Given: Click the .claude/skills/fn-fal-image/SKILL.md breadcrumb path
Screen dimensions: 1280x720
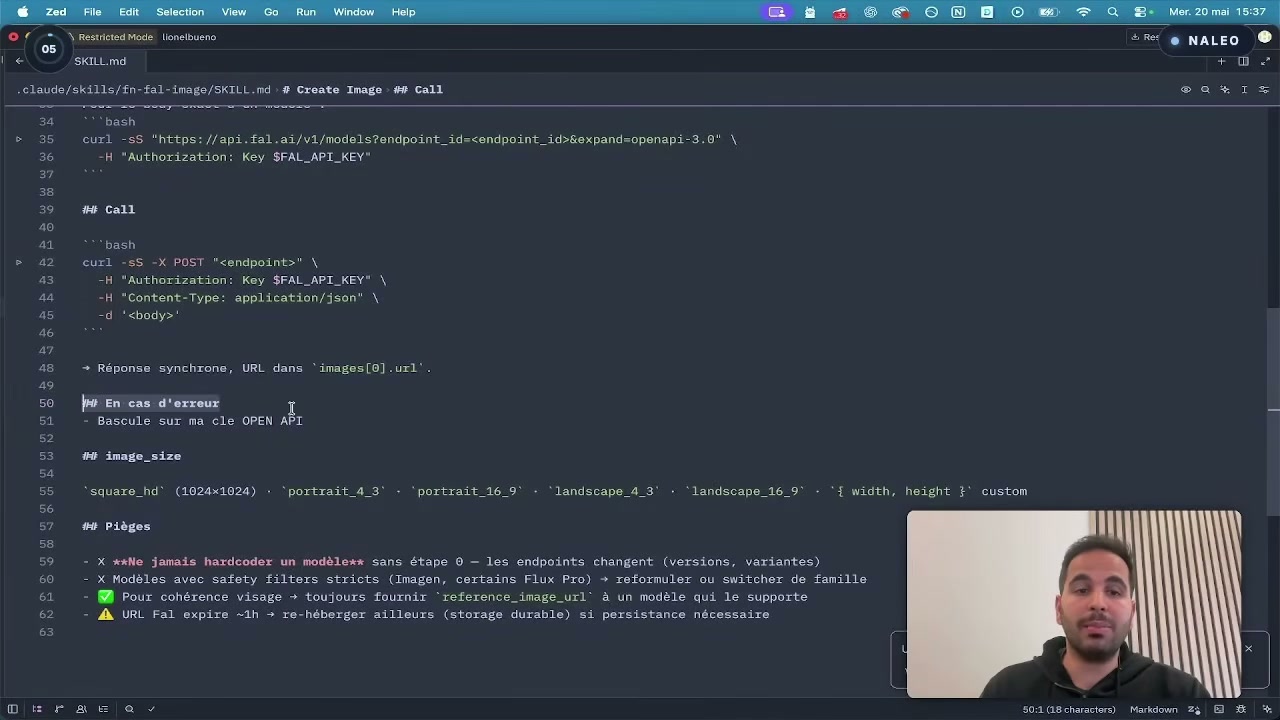Looking at the screenshot, I should click(x=144, y=89).
